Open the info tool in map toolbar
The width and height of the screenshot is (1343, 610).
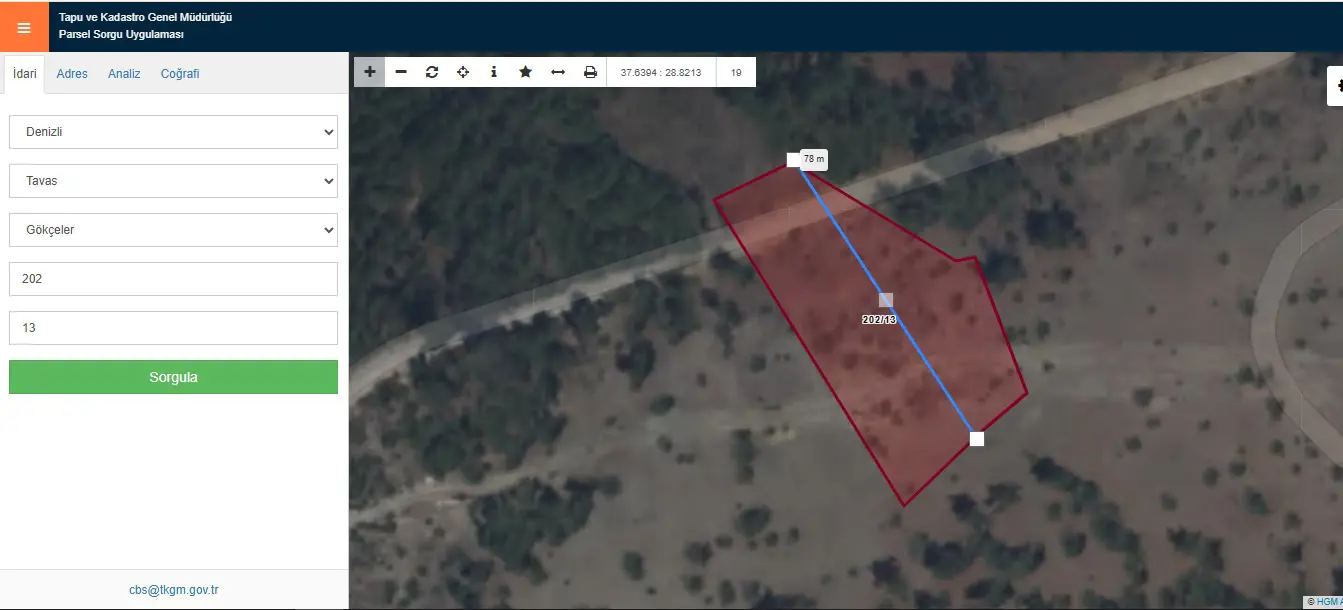(494, 72)
